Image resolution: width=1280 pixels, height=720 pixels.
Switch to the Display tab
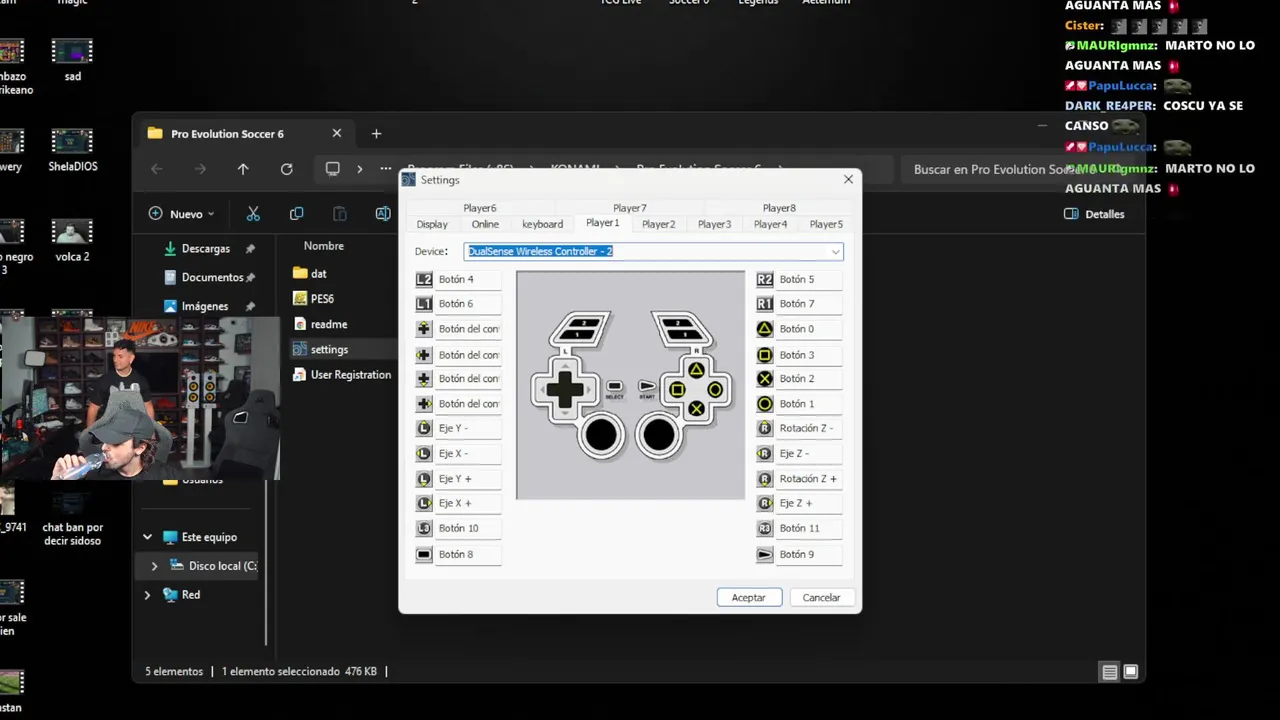pyautogui.click(x=432, y=224)
